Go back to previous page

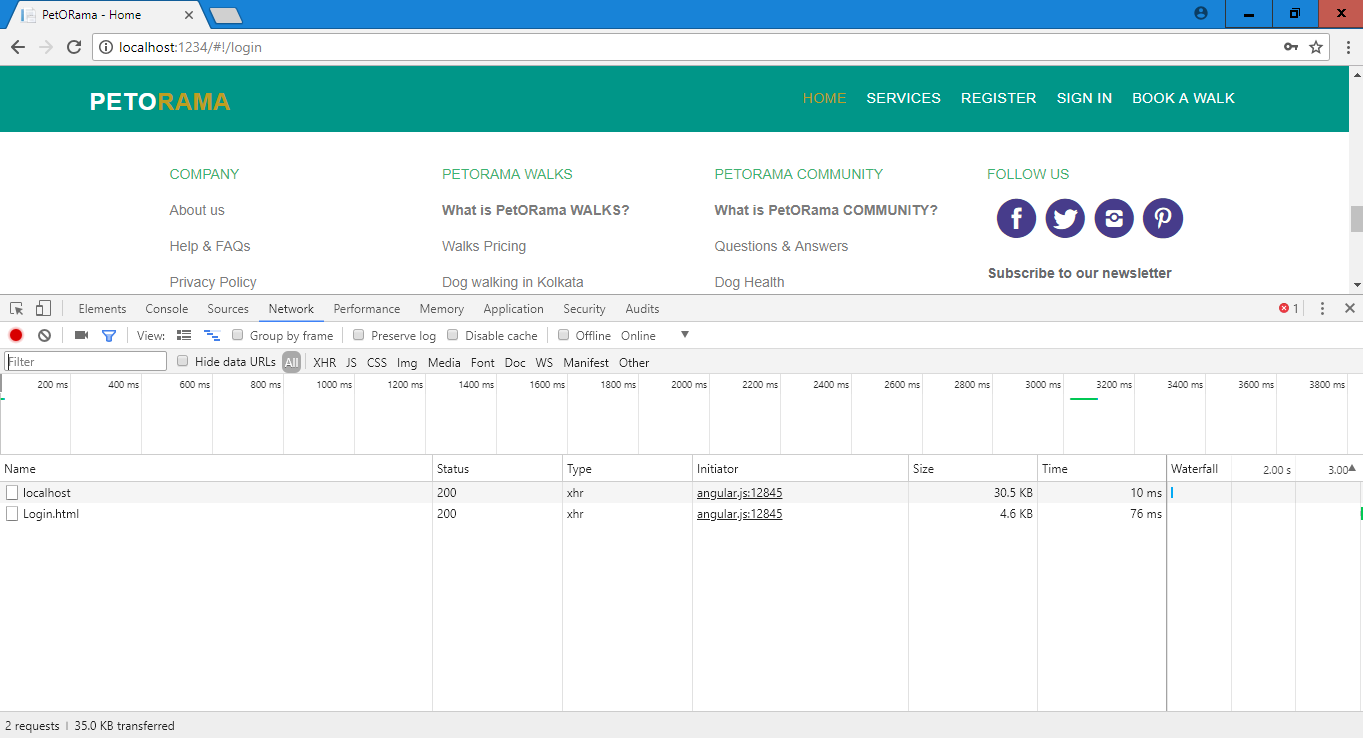(17, 47)
